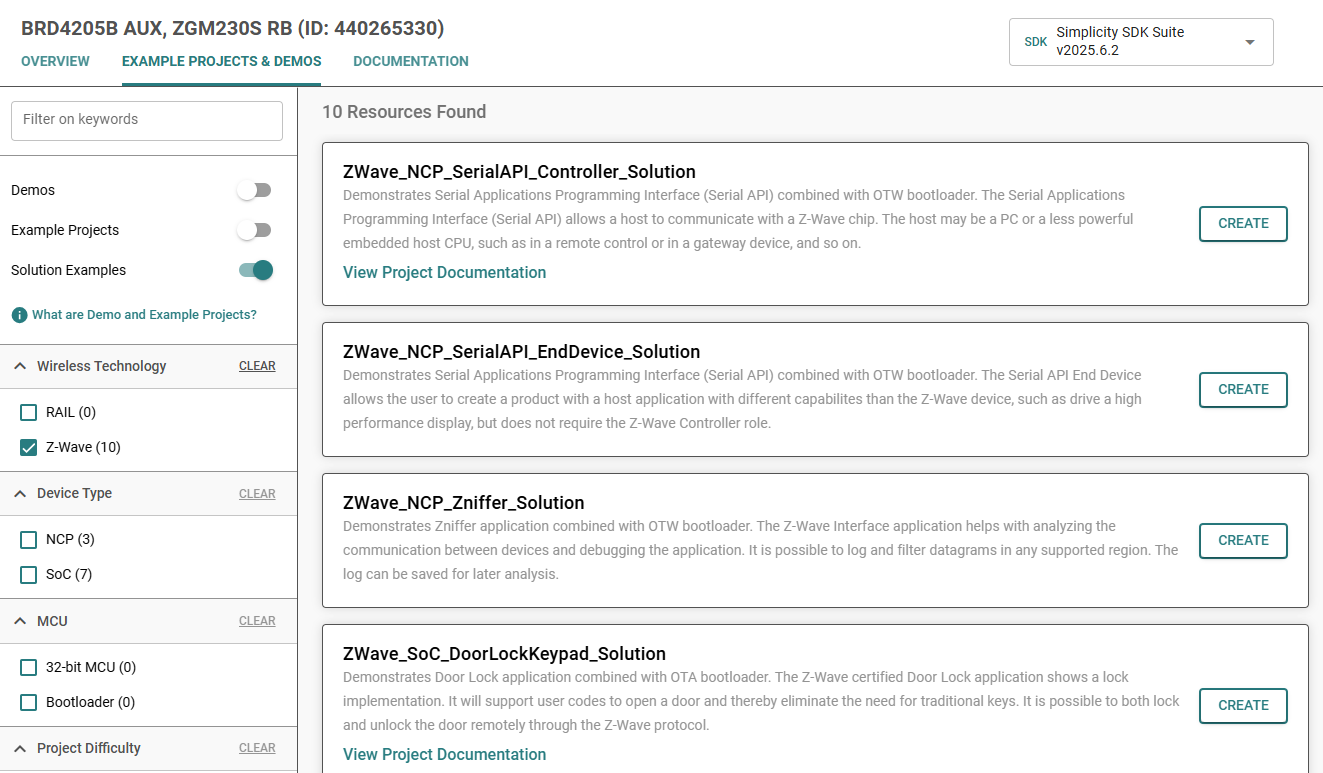
Task: View Project Documentation for the DoorLockKeypad solution
Action: point(444,754)
